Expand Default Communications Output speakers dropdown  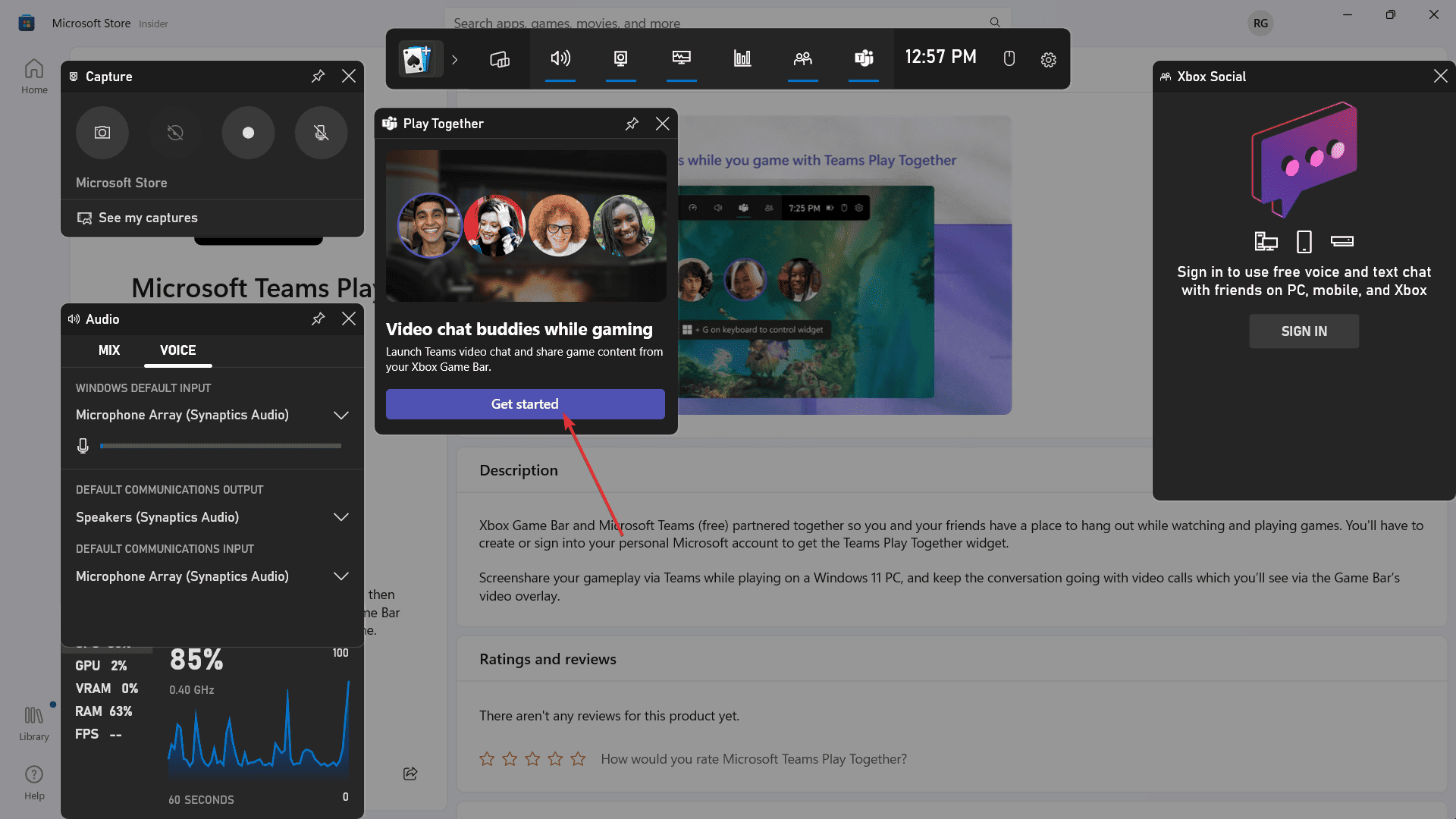340,517
